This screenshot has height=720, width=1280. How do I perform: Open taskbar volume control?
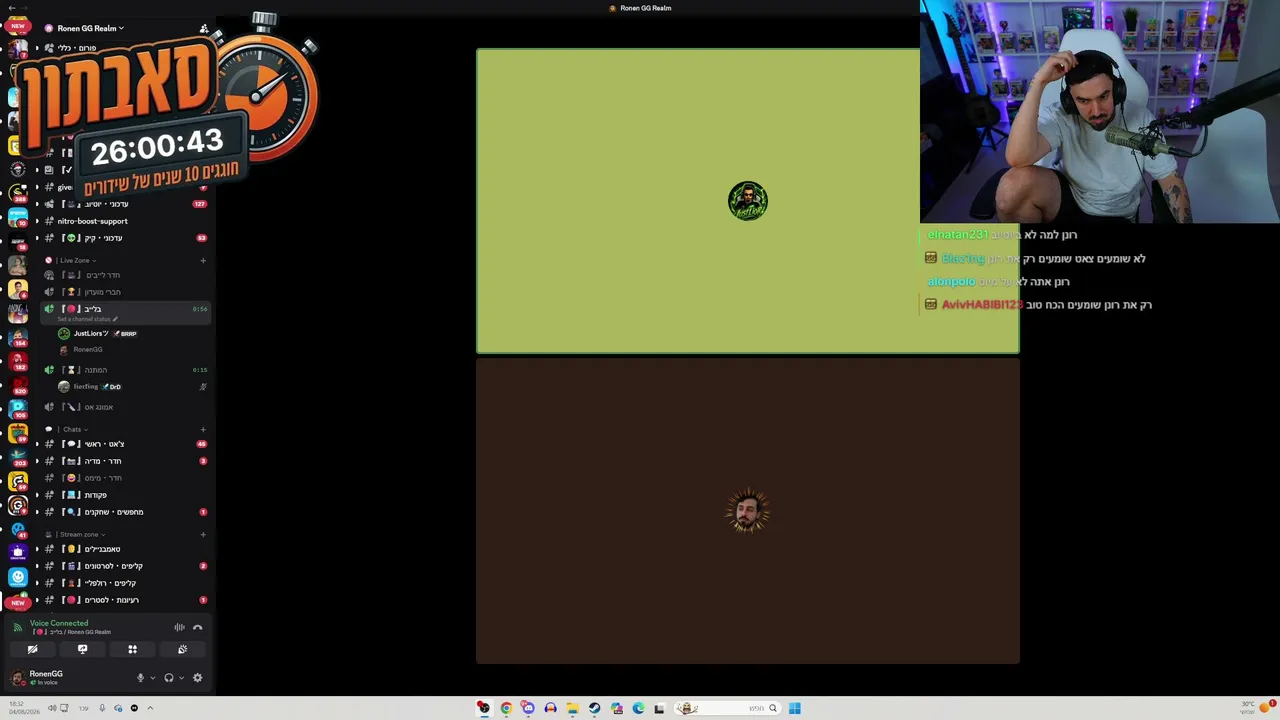(x=52, y=708)
